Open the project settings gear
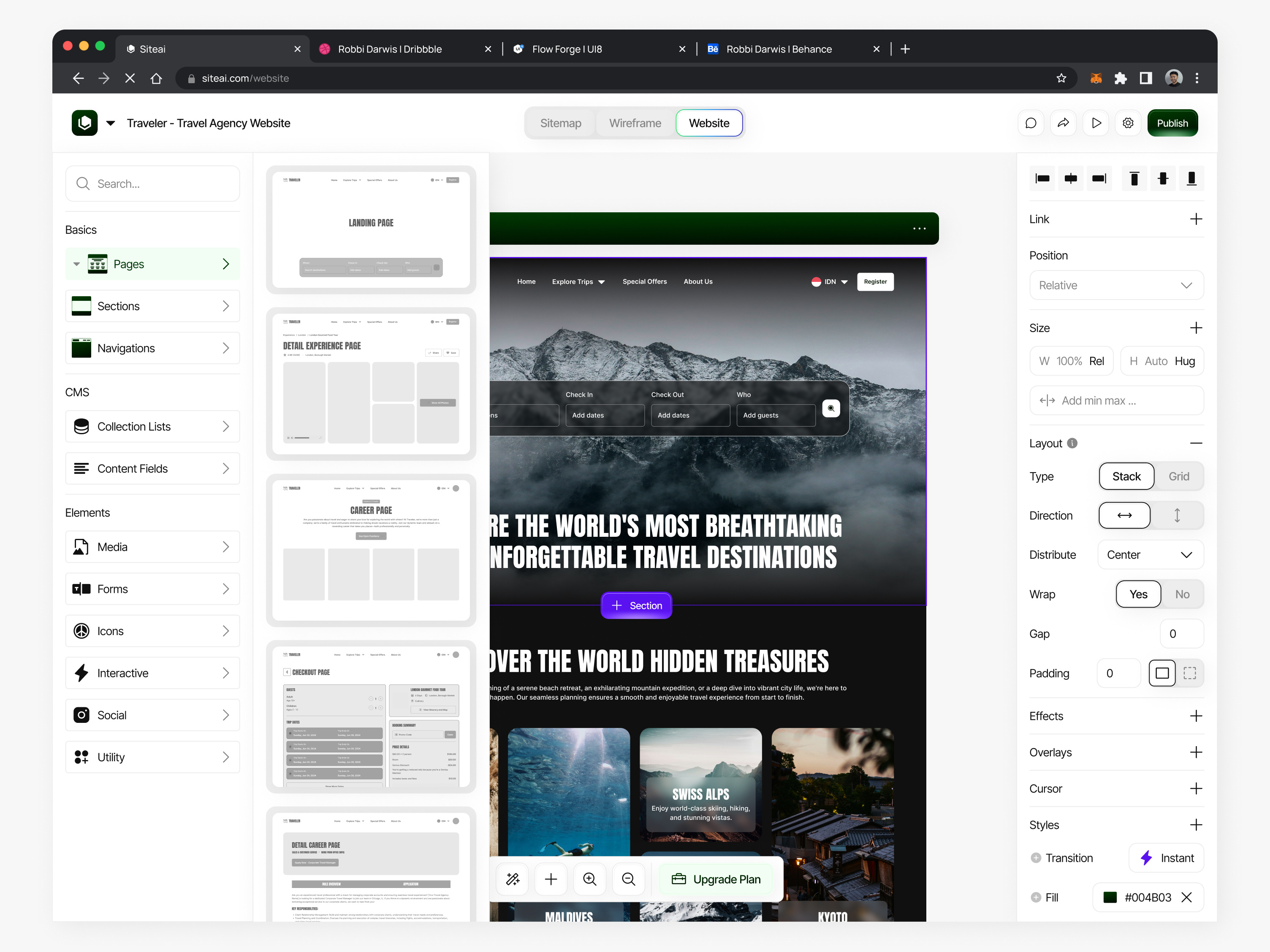Image resolution: width=1270 pixels, height=952 pixels. tap(1128, 122)
